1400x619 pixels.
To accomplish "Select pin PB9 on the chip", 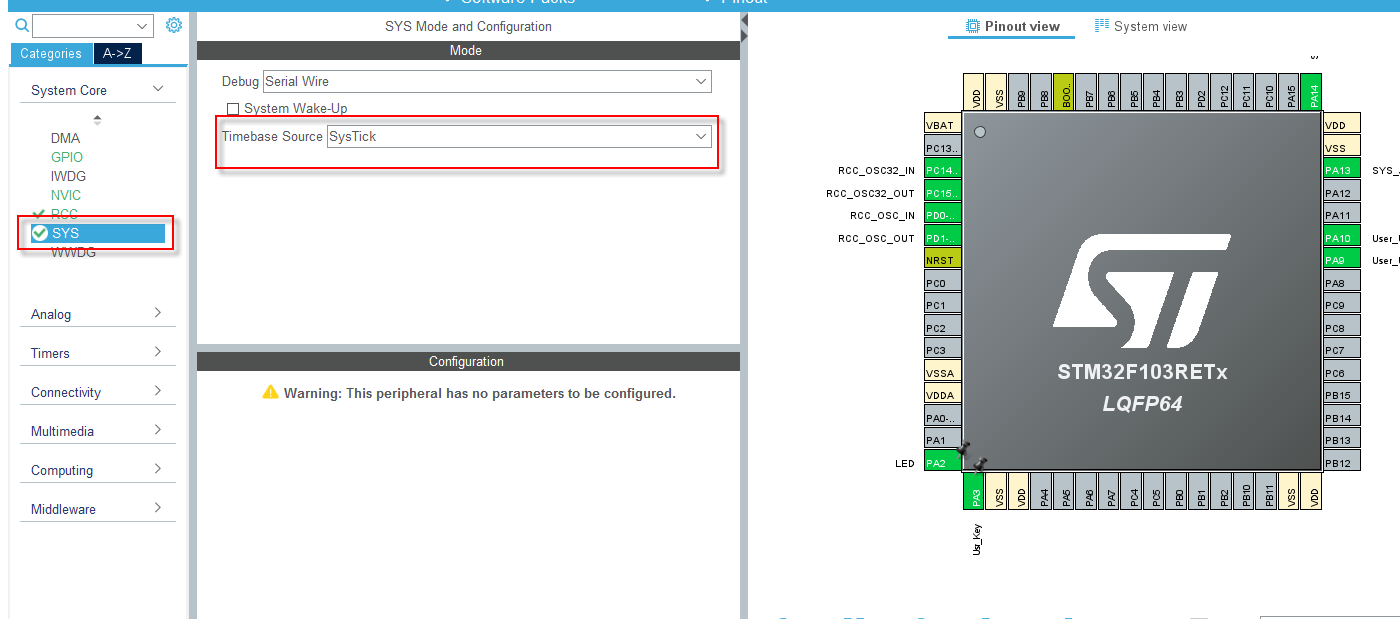I will tap(1019, 92).
